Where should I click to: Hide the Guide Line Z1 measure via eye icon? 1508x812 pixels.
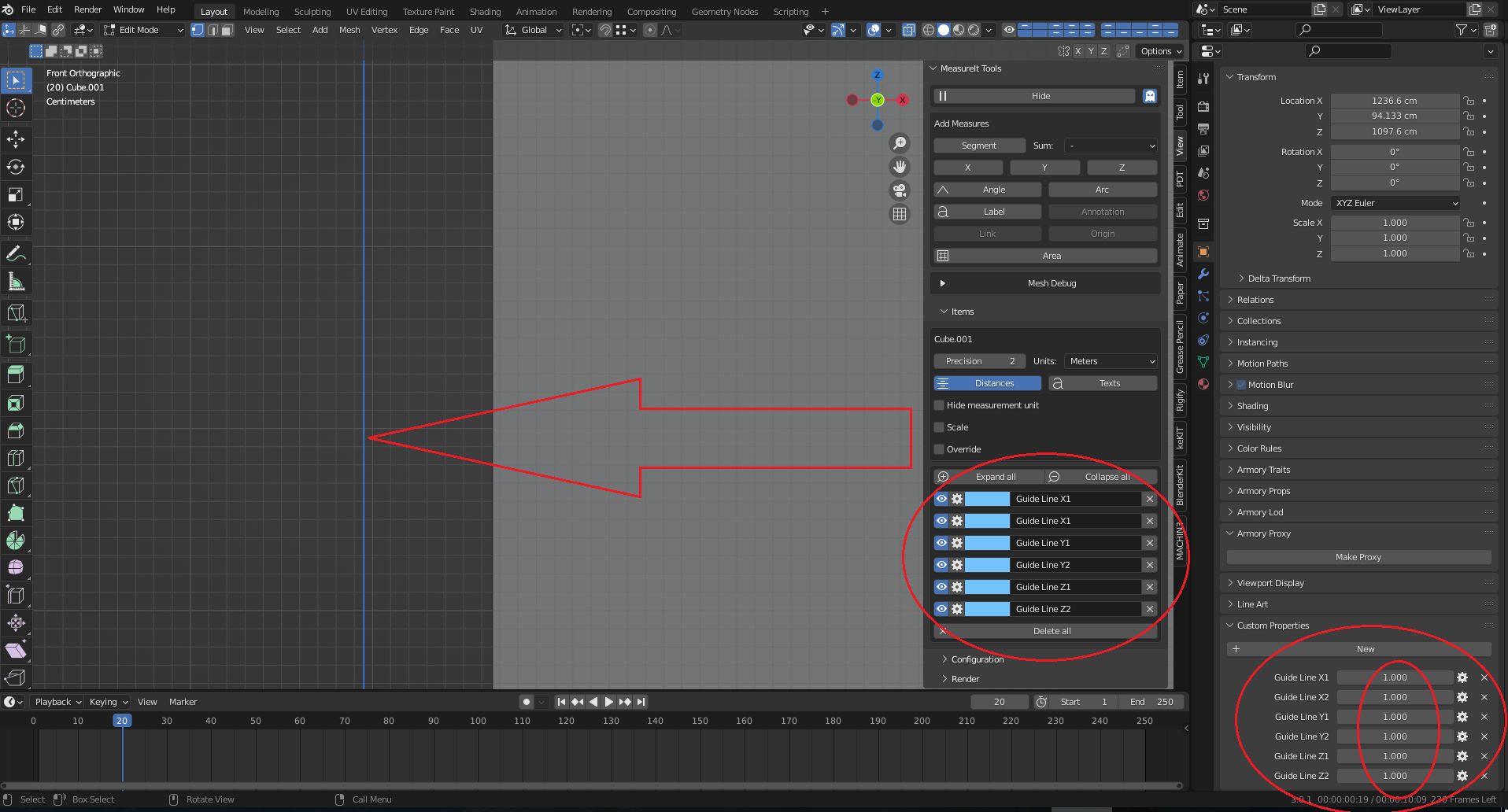pos(941,587)
